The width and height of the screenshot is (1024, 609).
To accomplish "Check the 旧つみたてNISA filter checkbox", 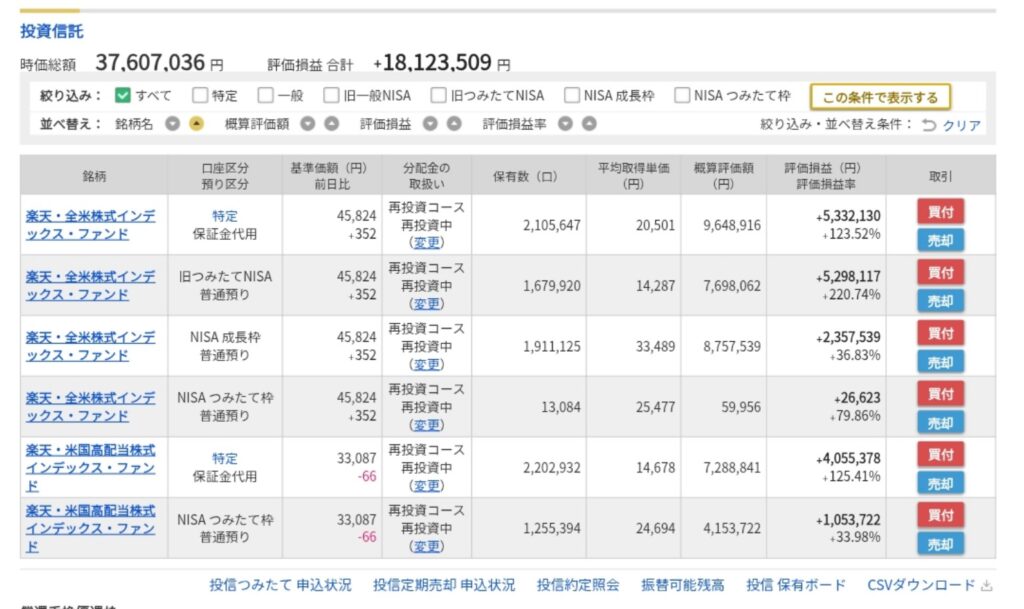I will pyautogui.click(x=438, y=95).
